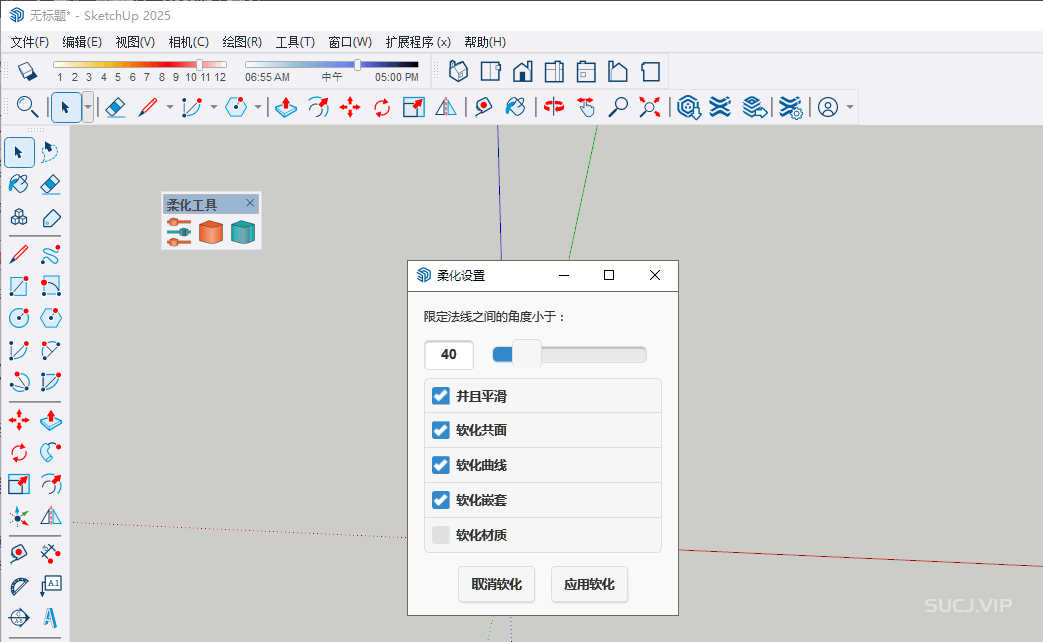Open the 相机(C) menu
This screenshot has width=1043, height=642.
coord(188,42)
